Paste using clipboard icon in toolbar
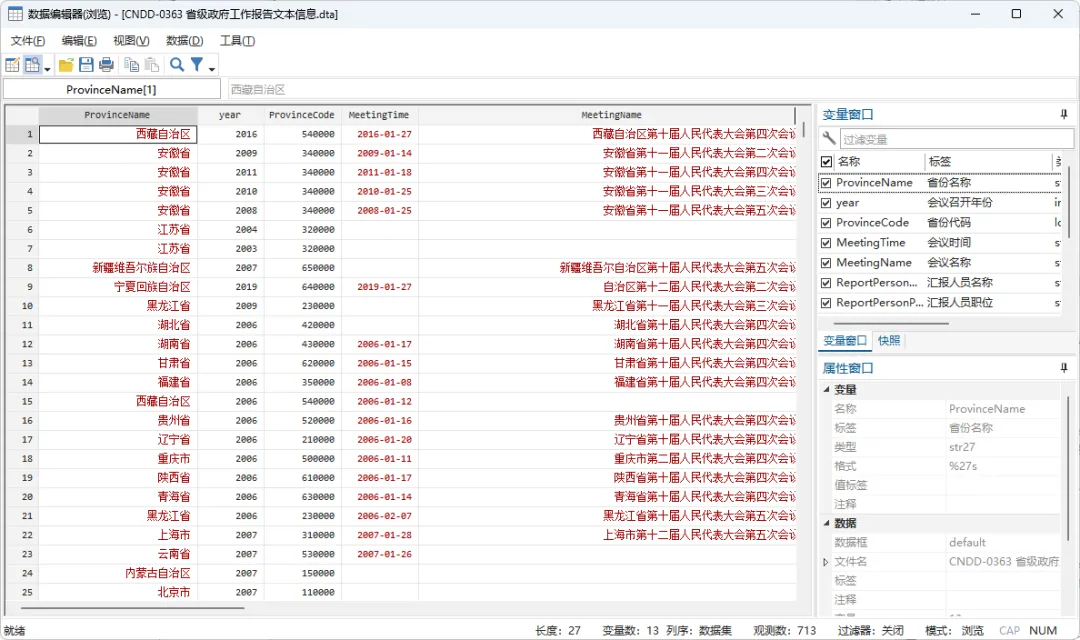Image resolution: width=1080 pixels, height=640 pixels. tap(152, 65)
